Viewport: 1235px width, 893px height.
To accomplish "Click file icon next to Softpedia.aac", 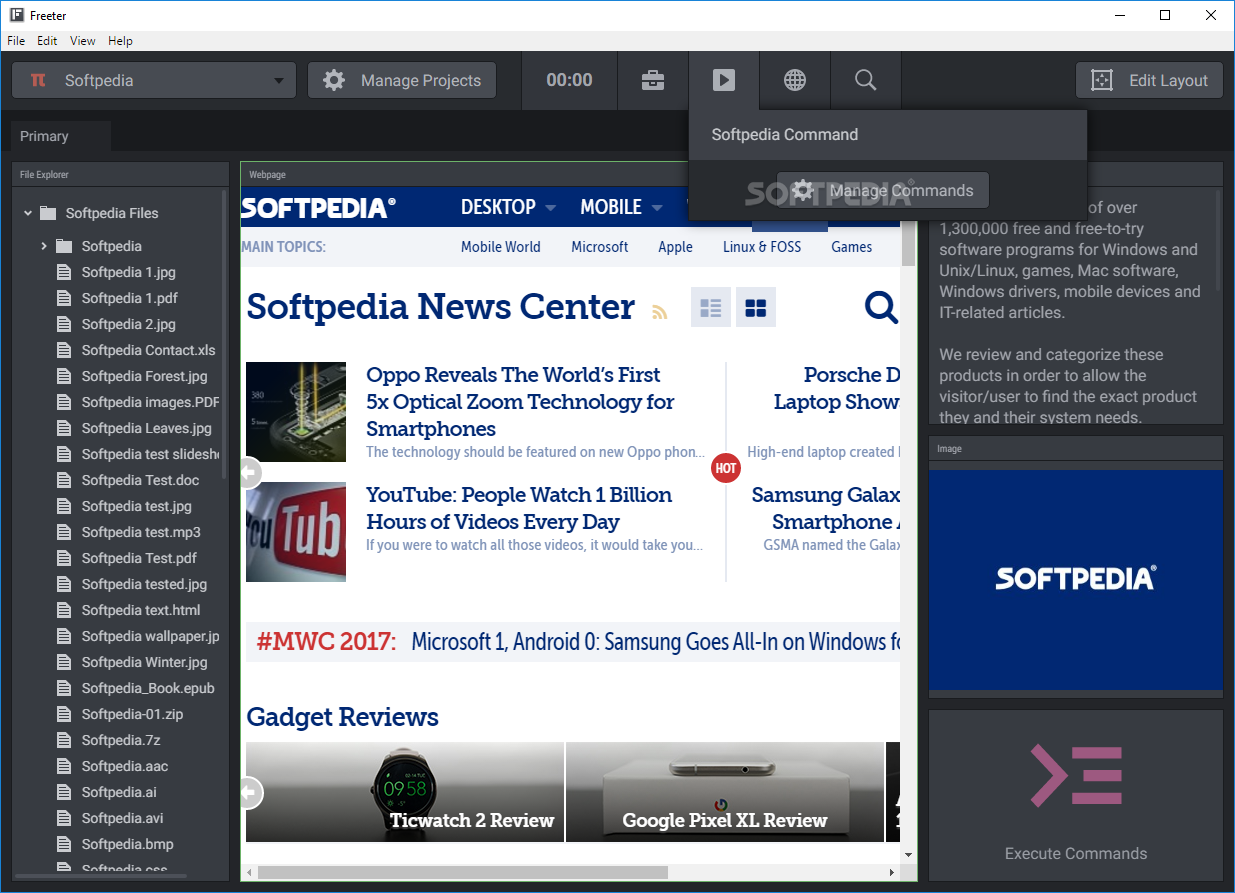I will coord(64,766).
